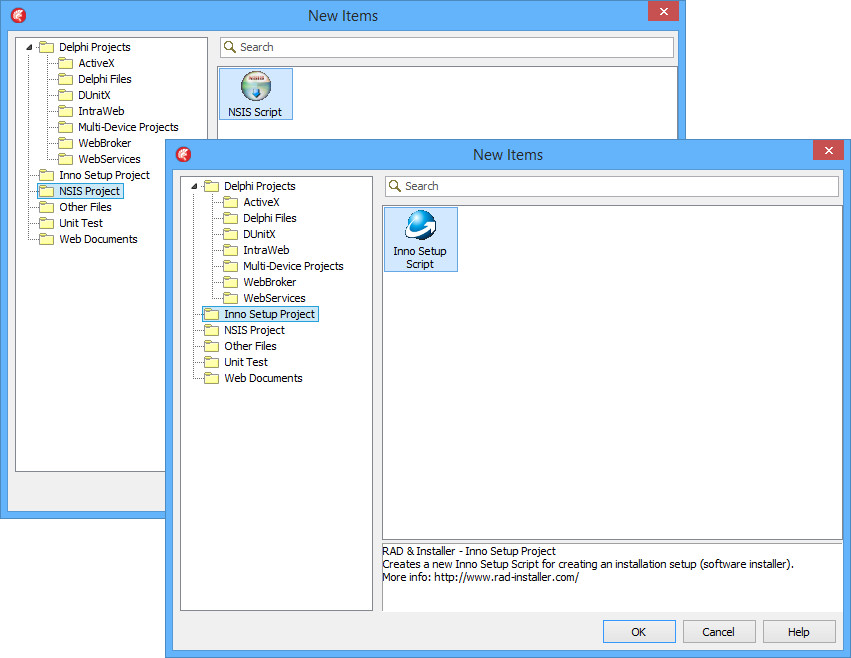Collapse the Delphi Projects node in front window
Screen dimensions: 851x658
194,186
